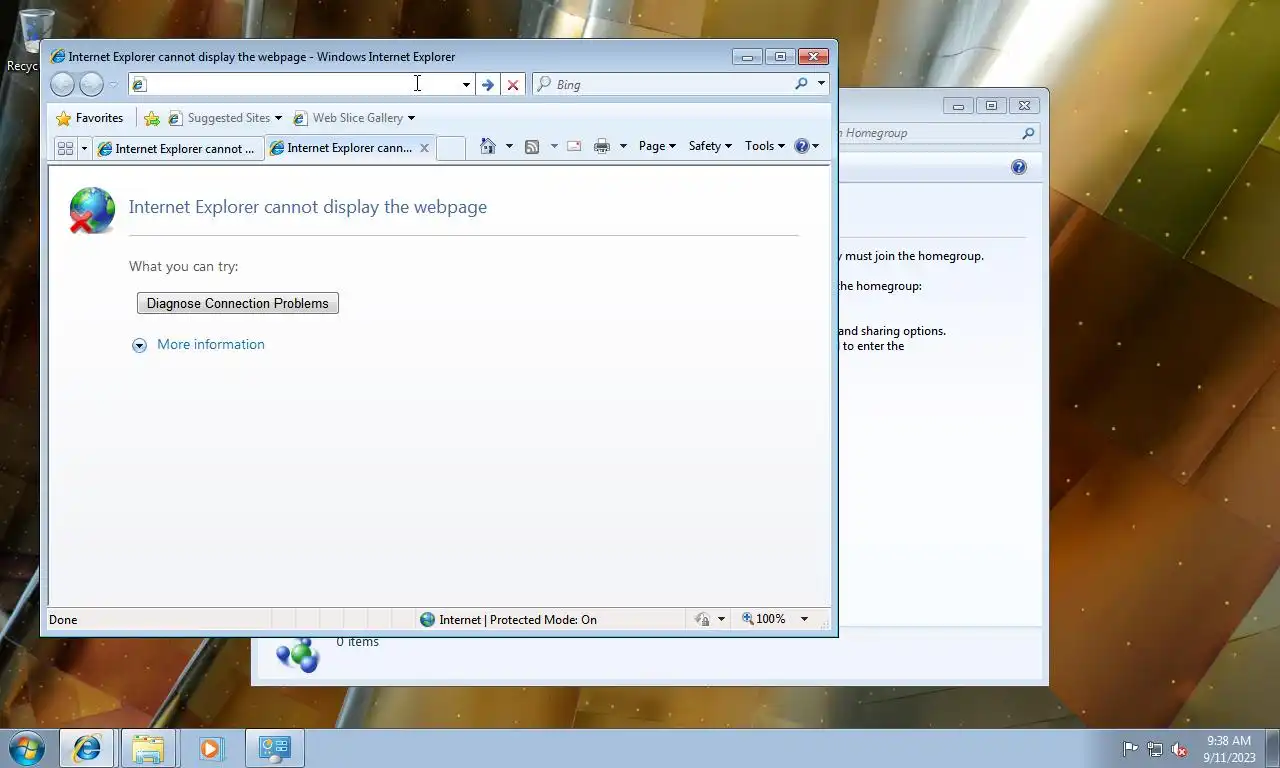The height and width of the screenshot is (768, 1280).
Task: Click the Home page icon
Action: pyautogui.click(x=487, y=146)
